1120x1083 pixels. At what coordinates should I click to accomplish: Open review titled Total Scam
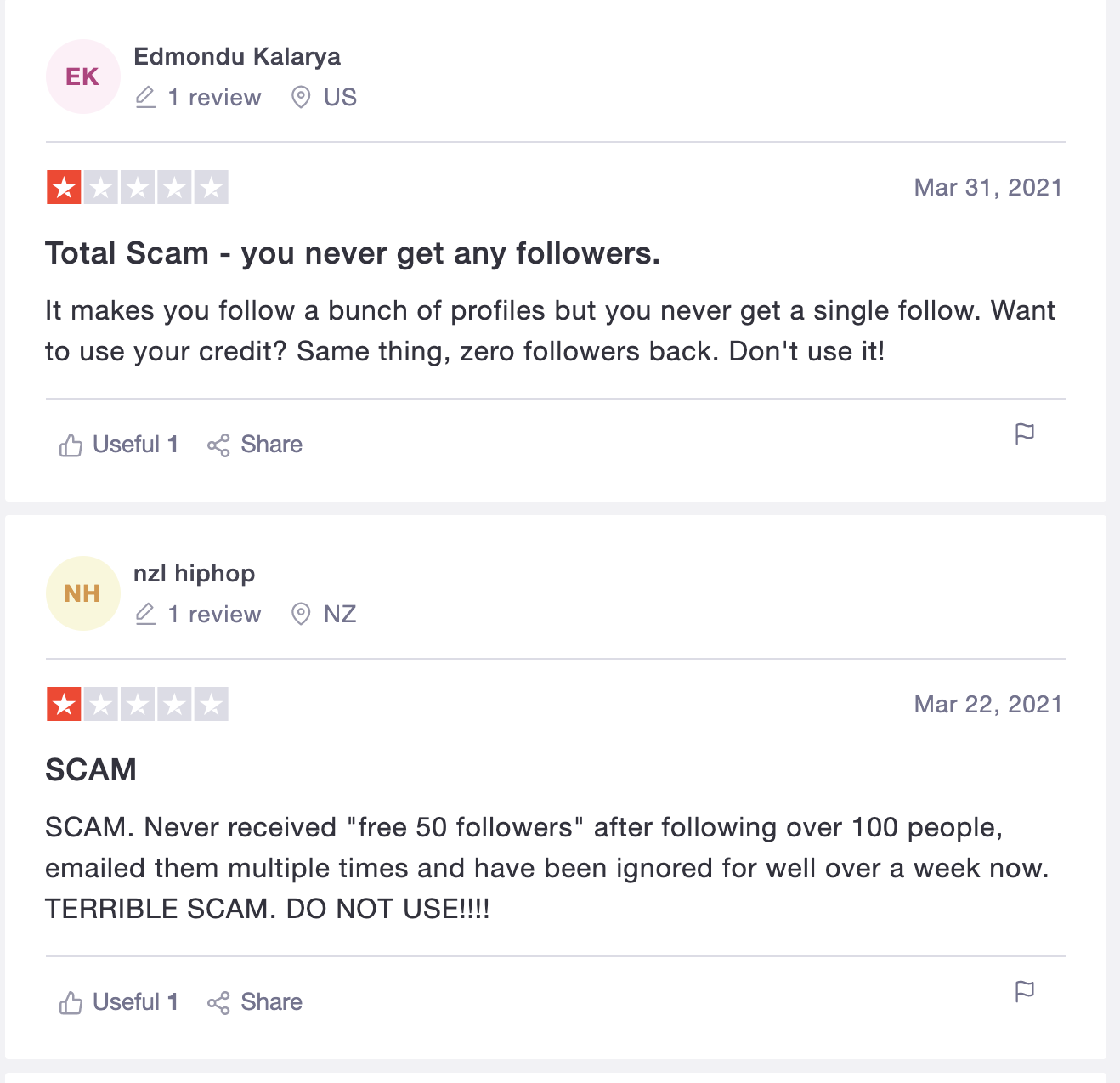tap(352, 253)
